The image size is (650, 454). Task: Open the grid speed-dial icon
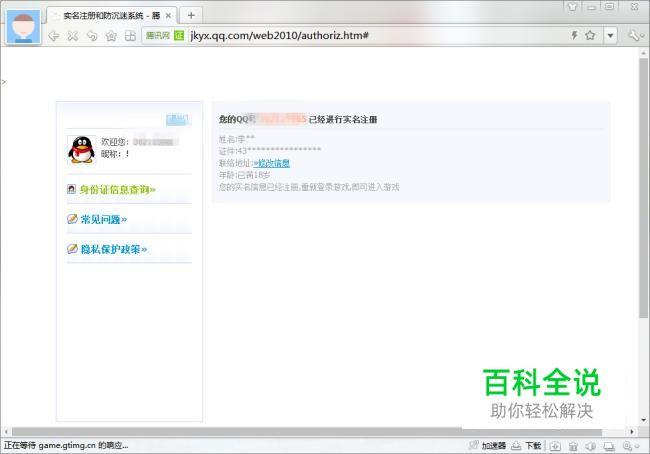130,36
